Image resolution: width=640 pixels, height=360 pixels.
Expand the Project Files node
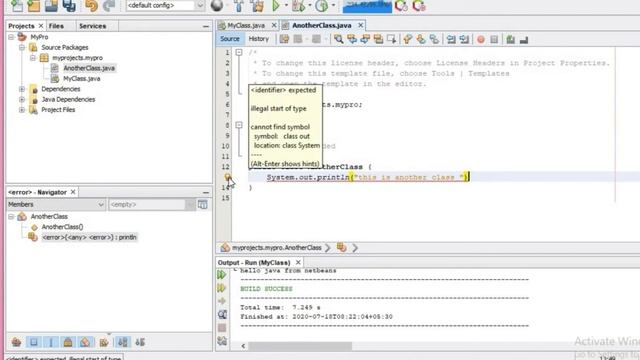tap(22, 110)
